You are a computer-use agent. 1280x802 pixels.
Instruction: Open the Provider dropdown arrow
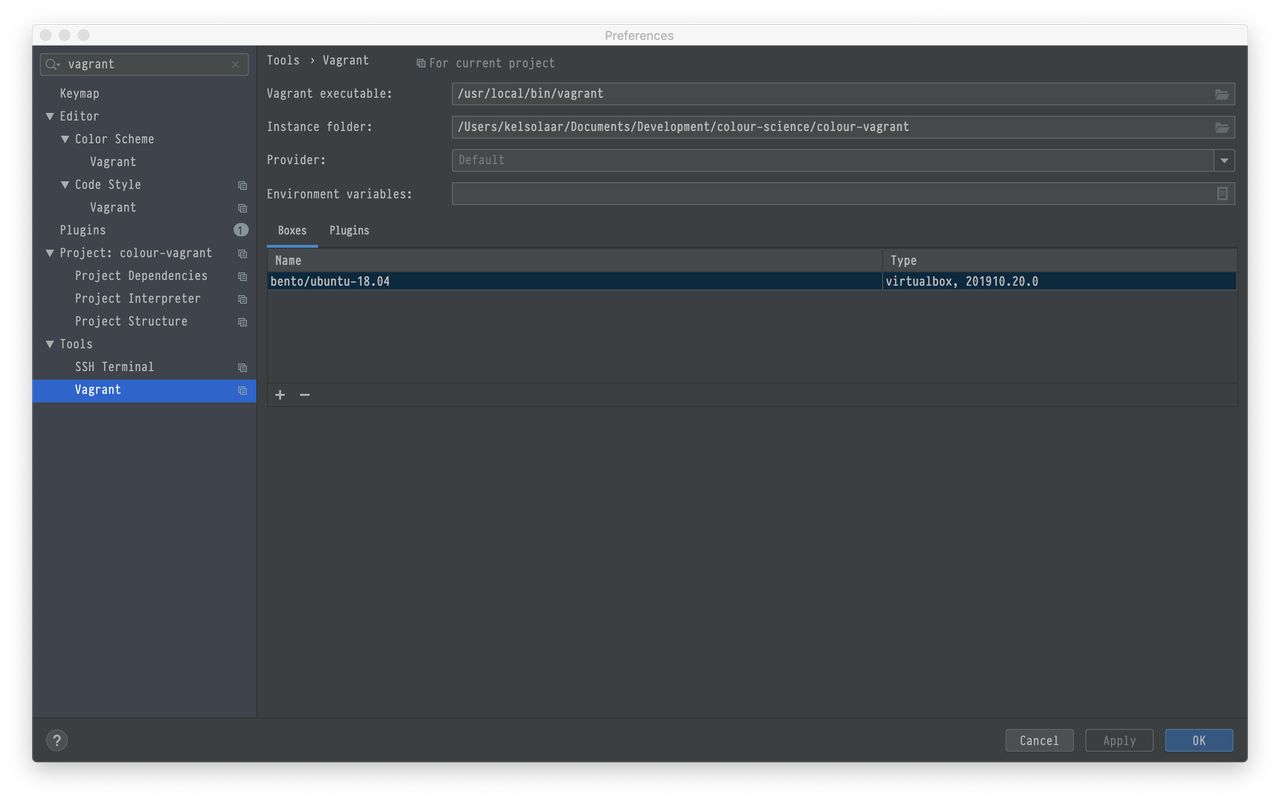(1224, 160)
